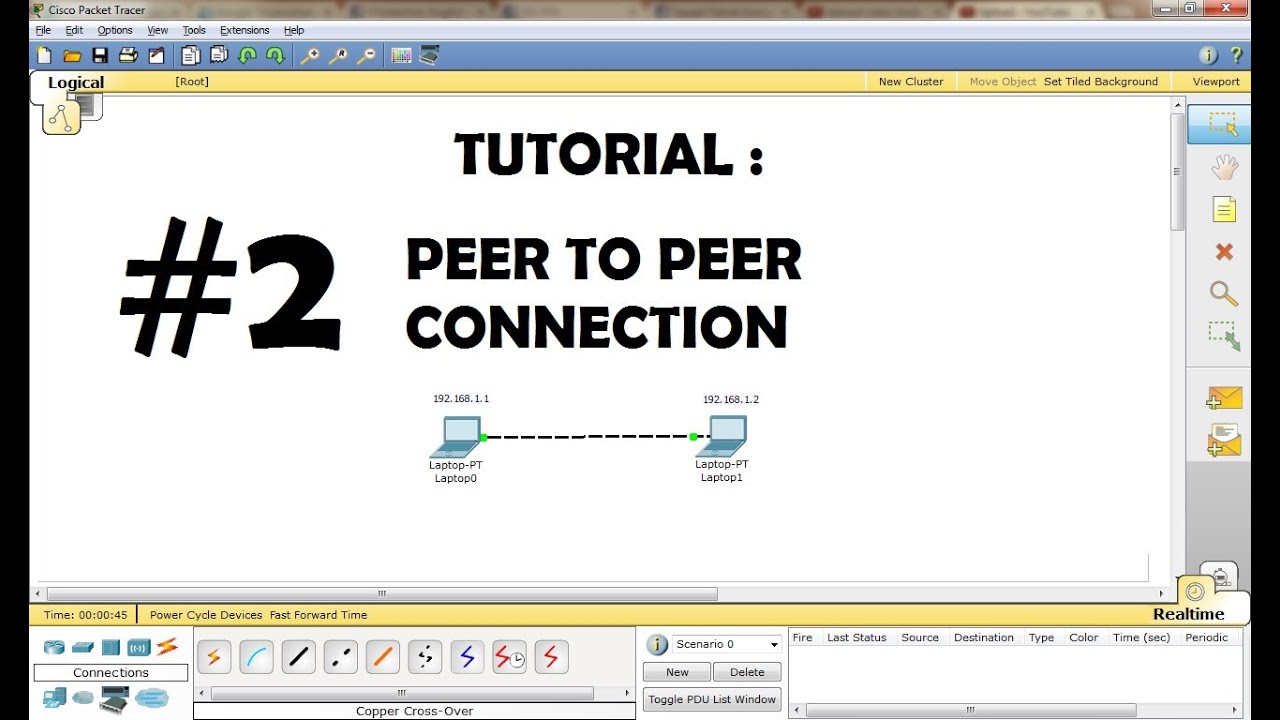
Task: Choose the Move Layout hand tool
Action: tap(1224, 167)
